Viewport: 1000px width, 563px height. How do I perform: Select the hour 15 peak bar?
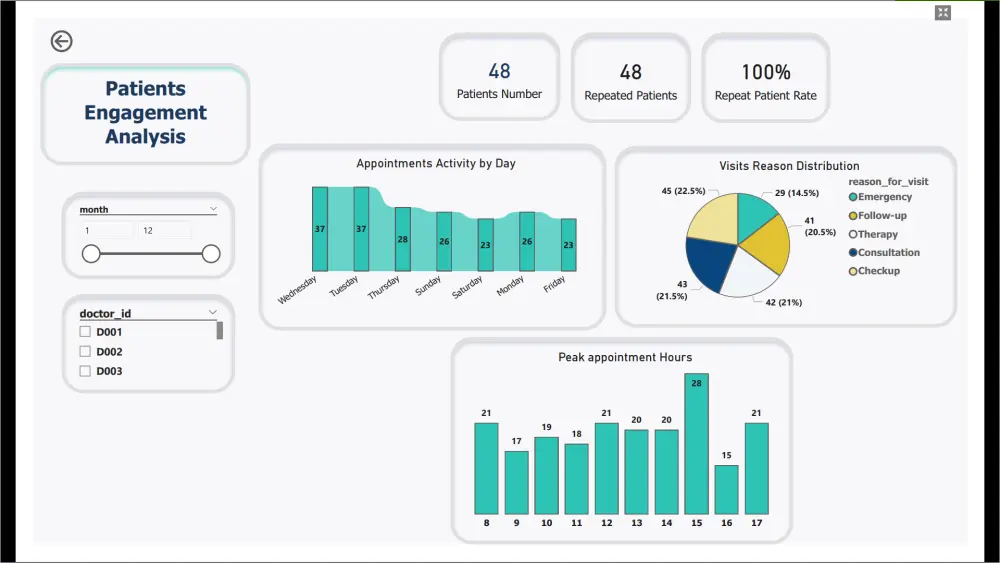(x=696, y=444)
